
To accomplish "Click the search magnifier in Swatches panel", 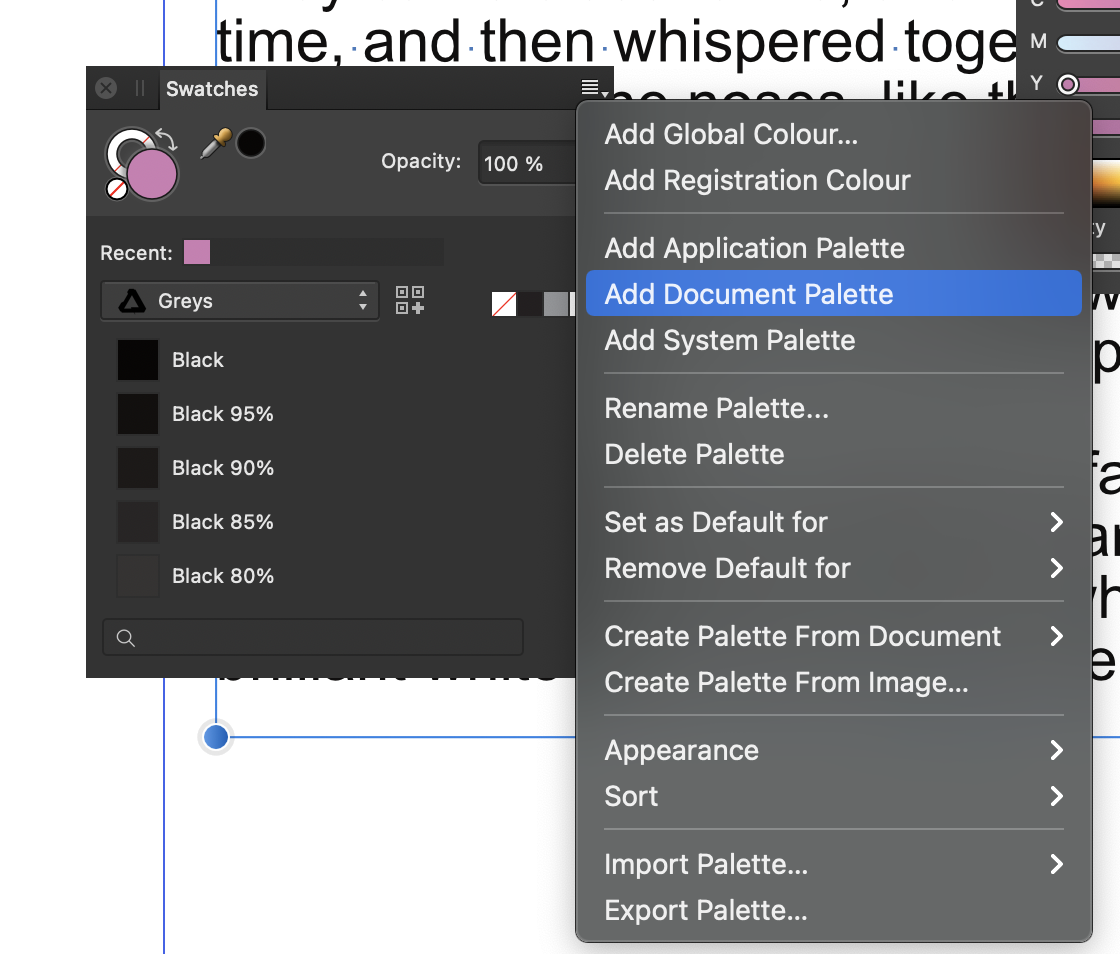I will coord(126,637).
